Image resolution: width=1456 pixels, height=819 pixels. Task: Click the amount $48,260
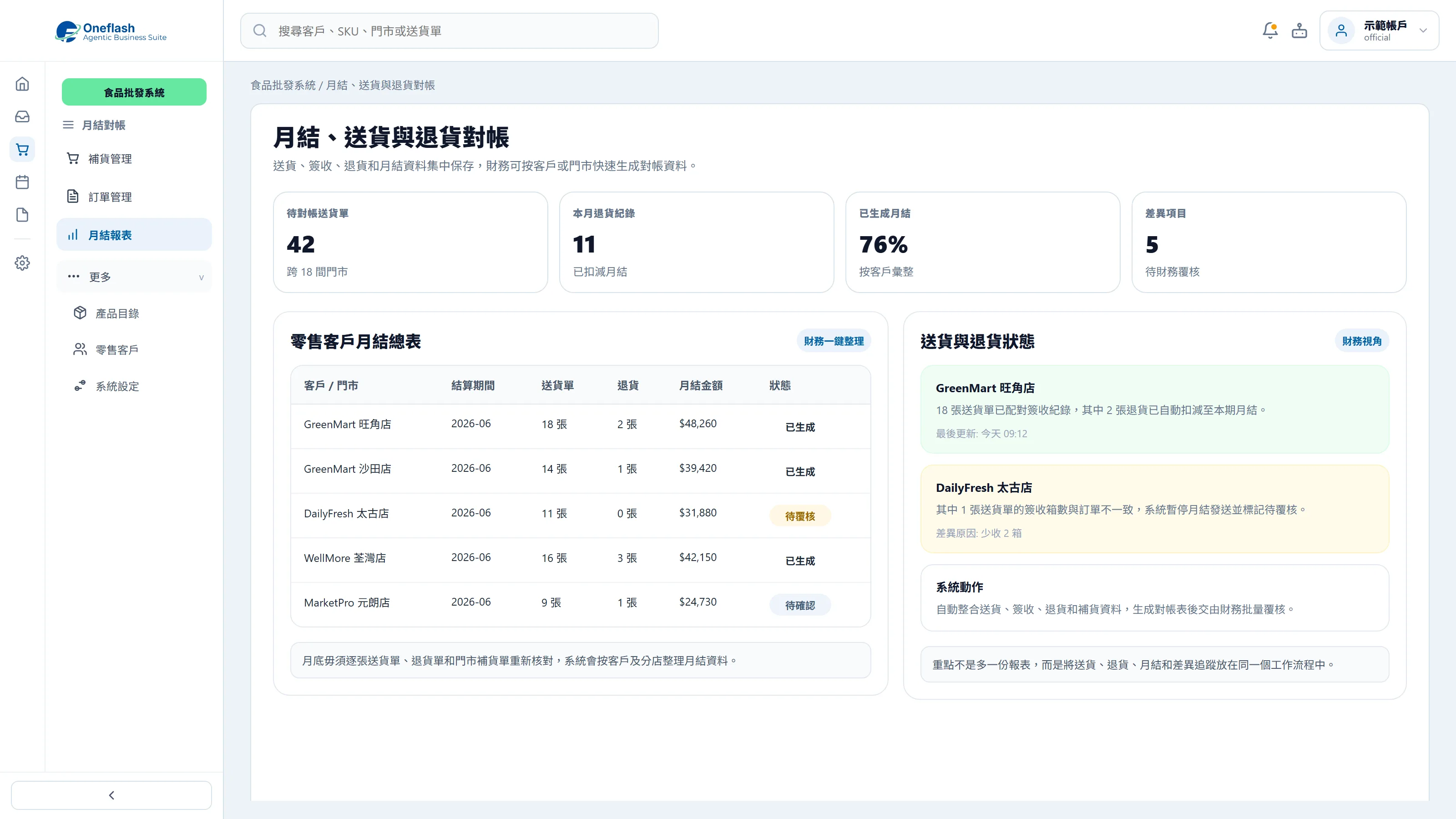(698, 423)
